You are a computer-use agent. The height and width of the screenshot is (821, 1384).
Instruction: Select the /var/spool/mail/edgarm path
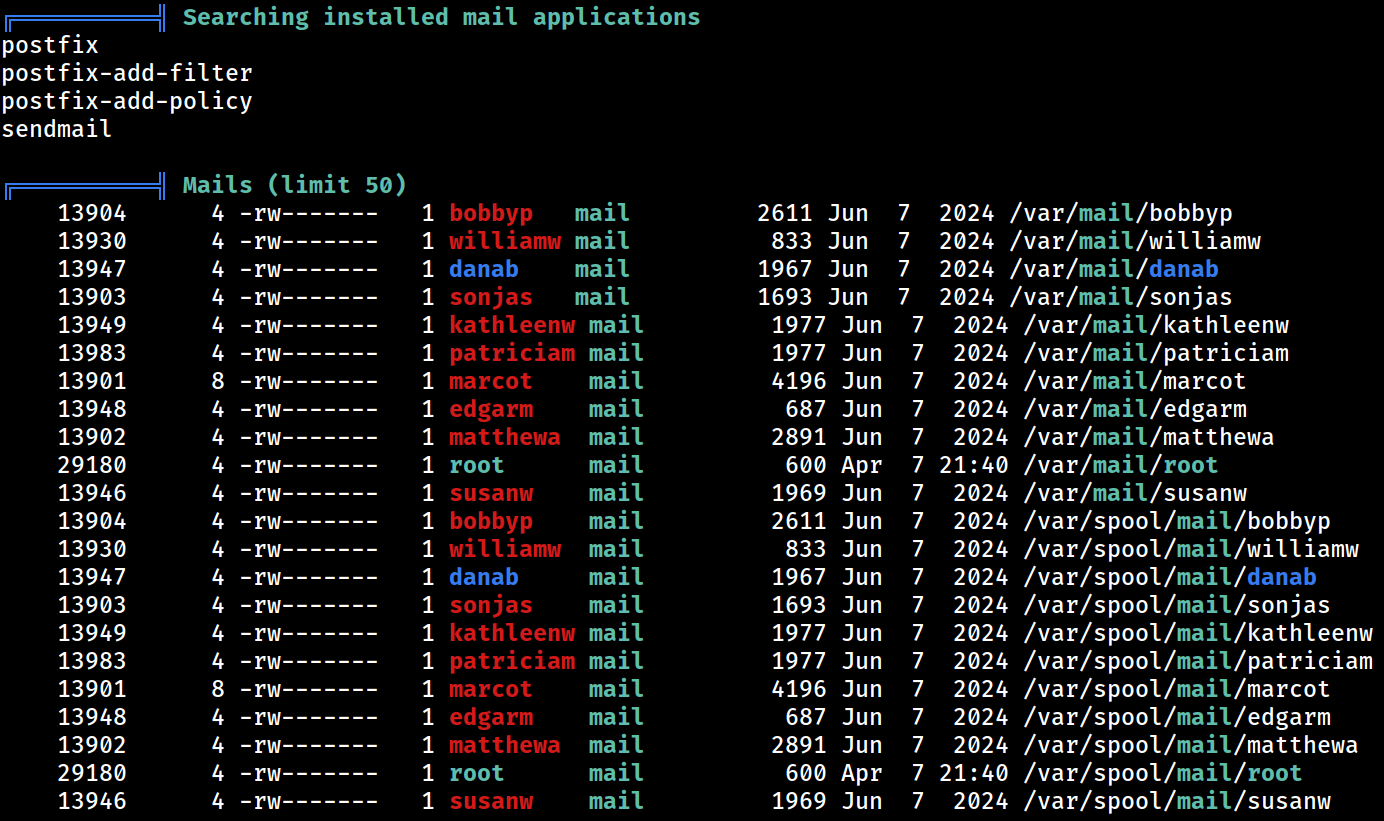[x=1177, y=717]
